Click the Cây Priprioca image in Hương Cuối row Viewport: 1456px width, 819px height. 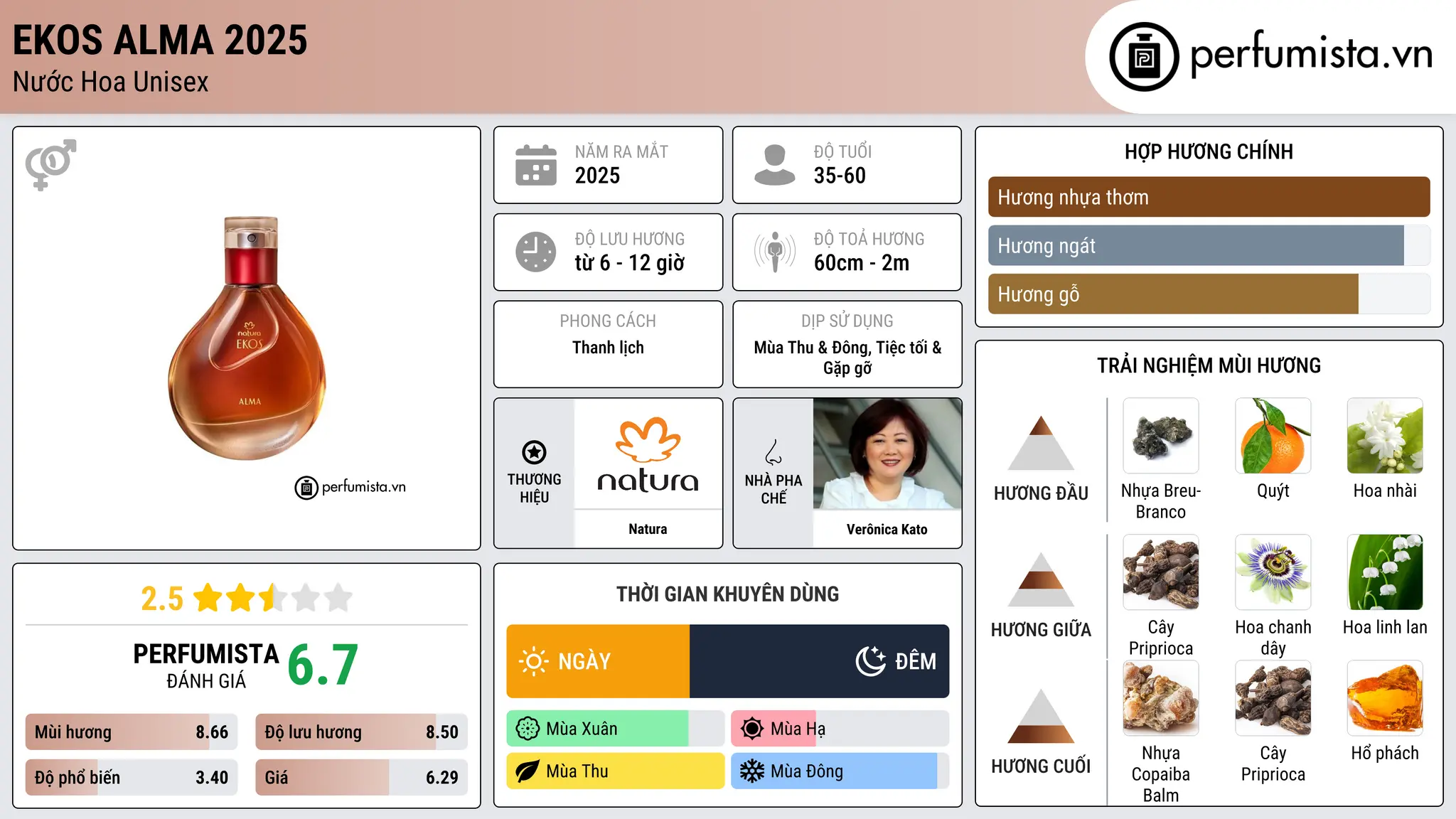pyautogui.click(x=1273, y=698)
